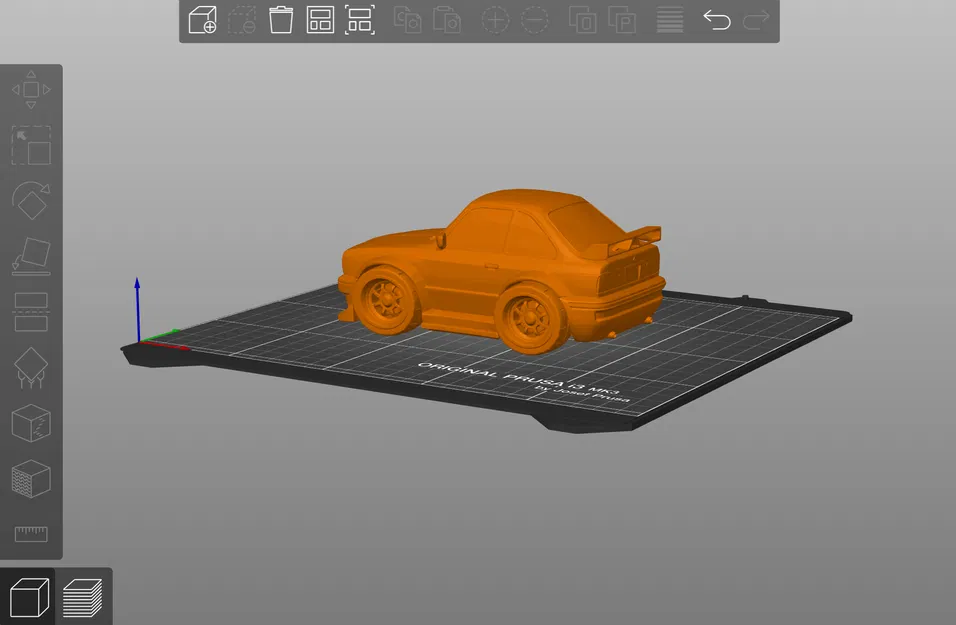Use the Place on face tool
956x625 pixels.
(x=31, y=256)
